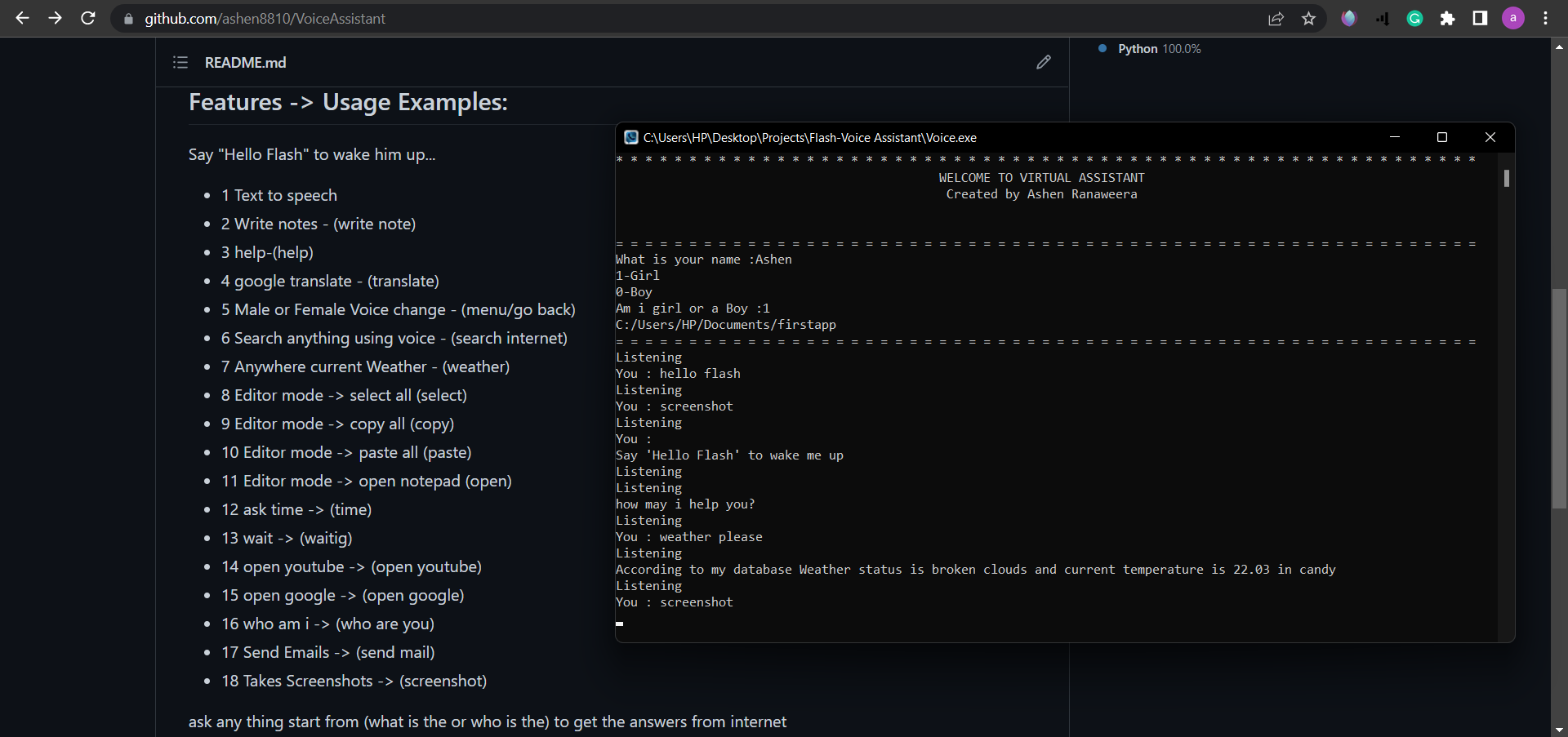
Task: Edit README.md with pencil icon
Action: (1043, 62)
